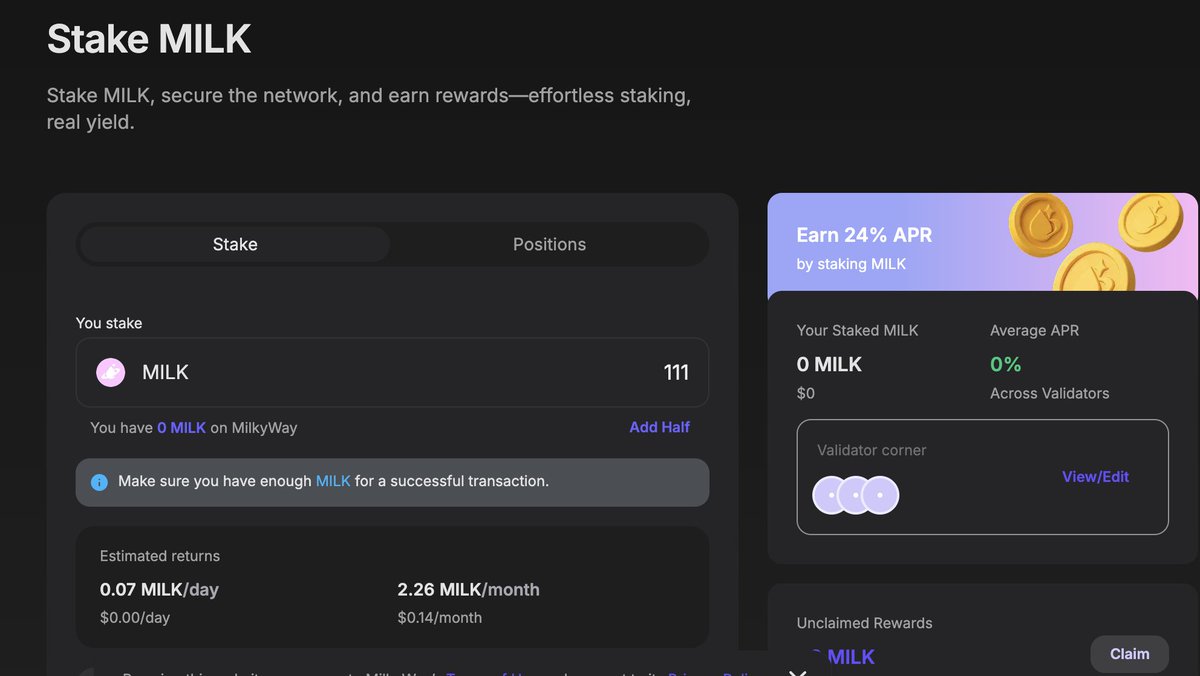The image size is (1200, 676).
Task: Click the top-right gold coin in the banner
Action: click(1151, 221)
